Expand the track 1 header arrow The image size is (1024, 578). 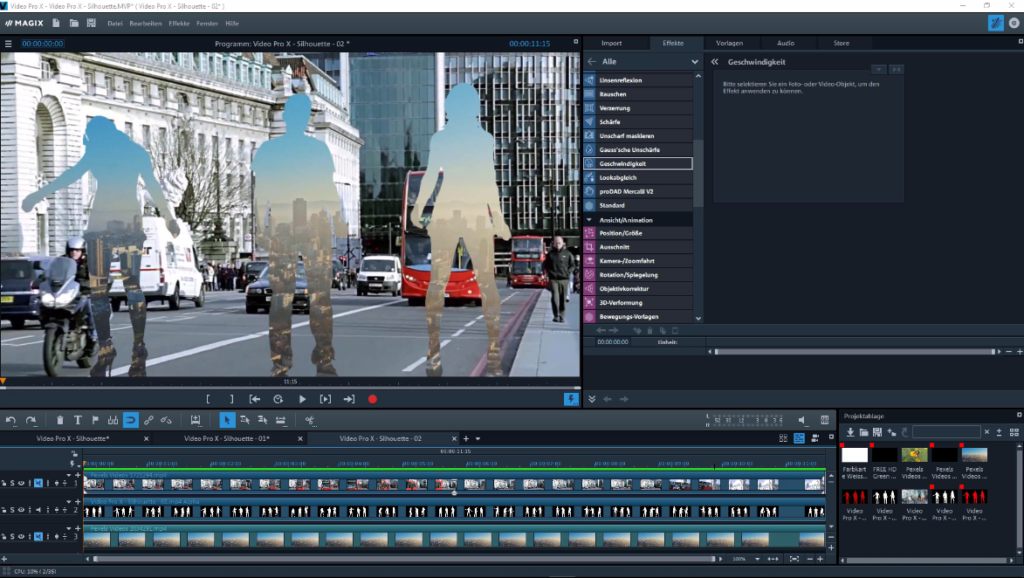point(69,475)
